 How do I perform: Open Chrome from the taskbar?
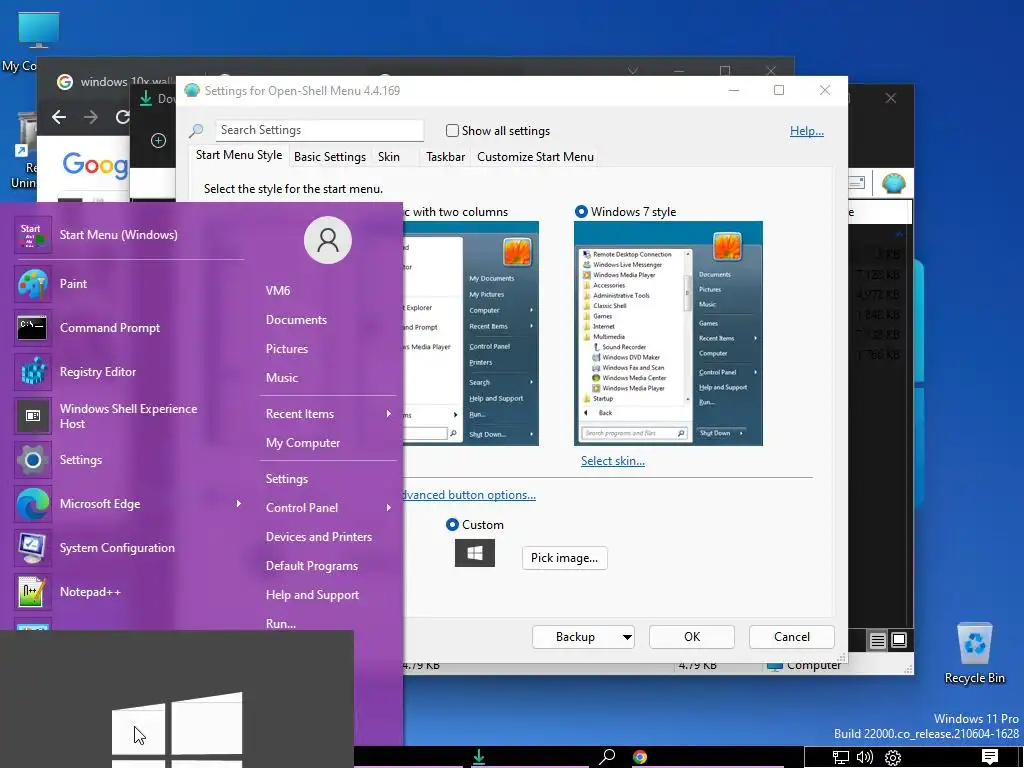(x=640, y=757)
